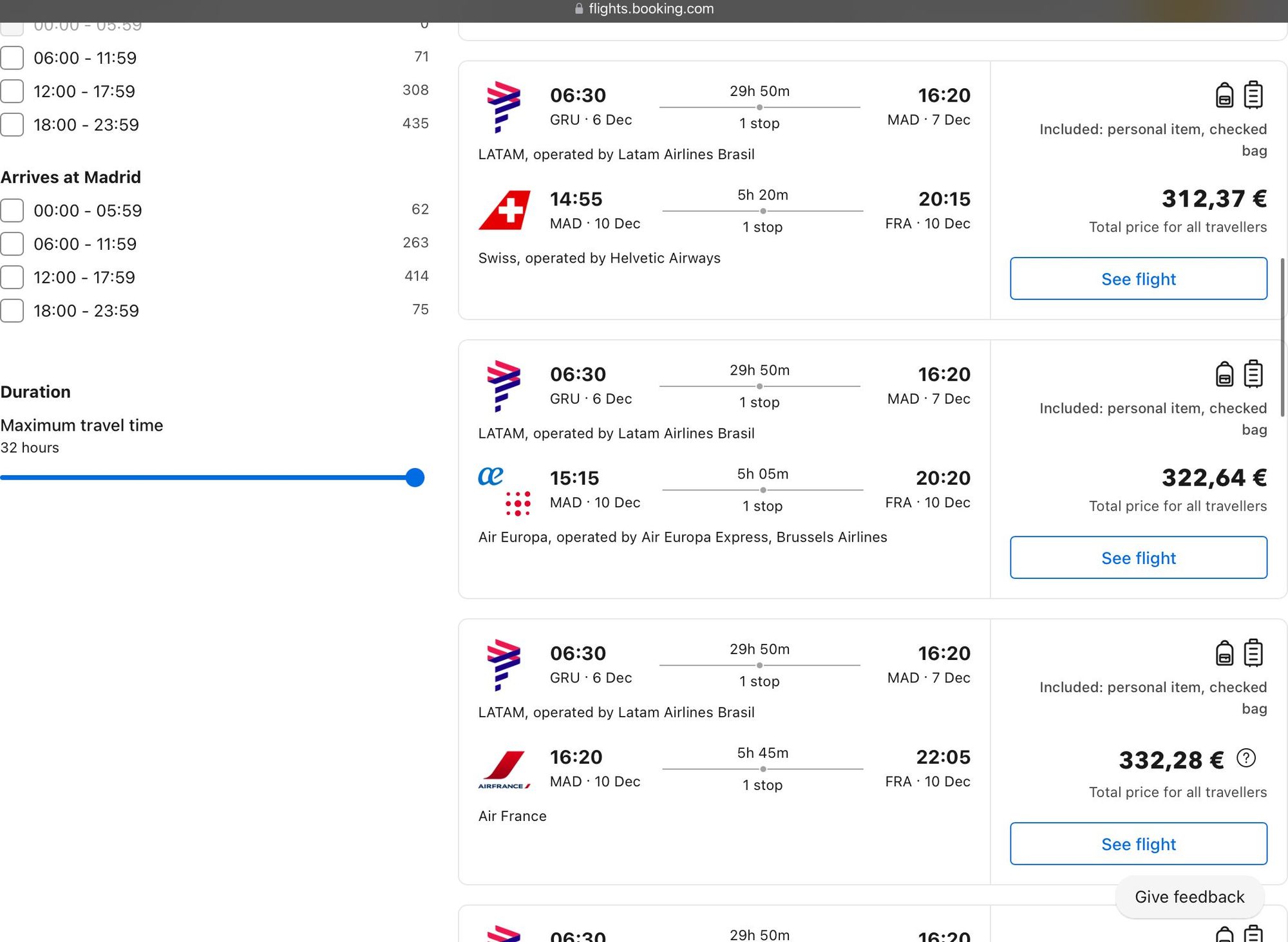Click the Air France logo icon
The height and width of the screenshot is (942, 1288).
click(504, 769)
